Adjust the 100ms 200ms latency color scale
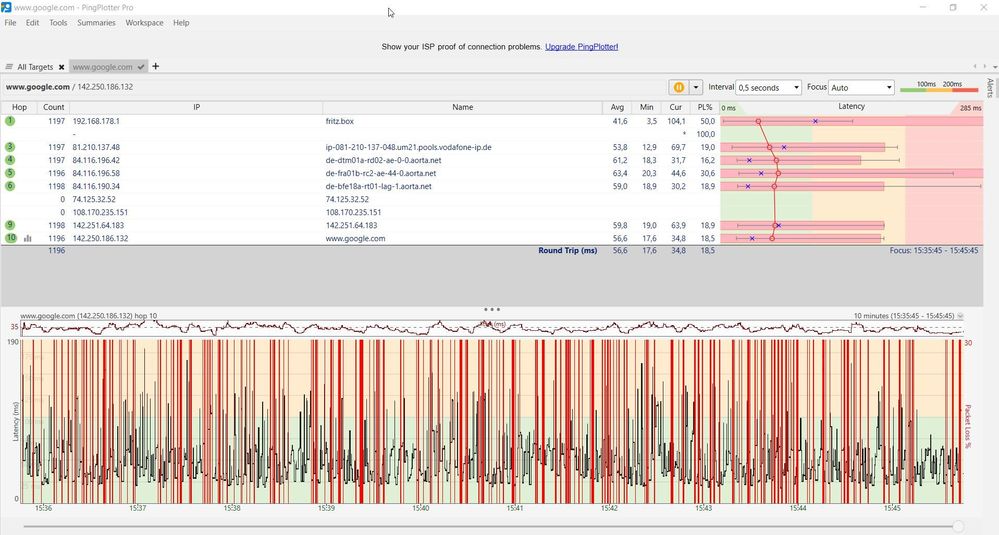 939,87
